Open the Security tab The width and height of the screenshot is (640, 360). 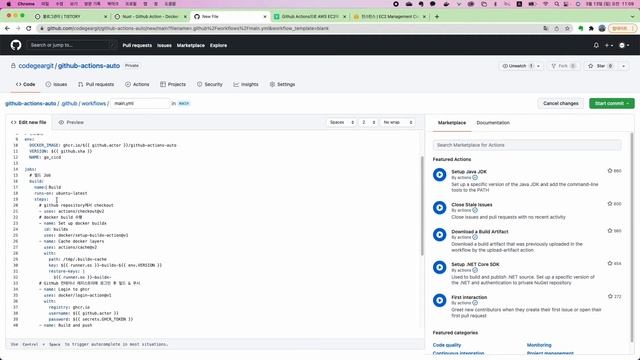point(210,84)
